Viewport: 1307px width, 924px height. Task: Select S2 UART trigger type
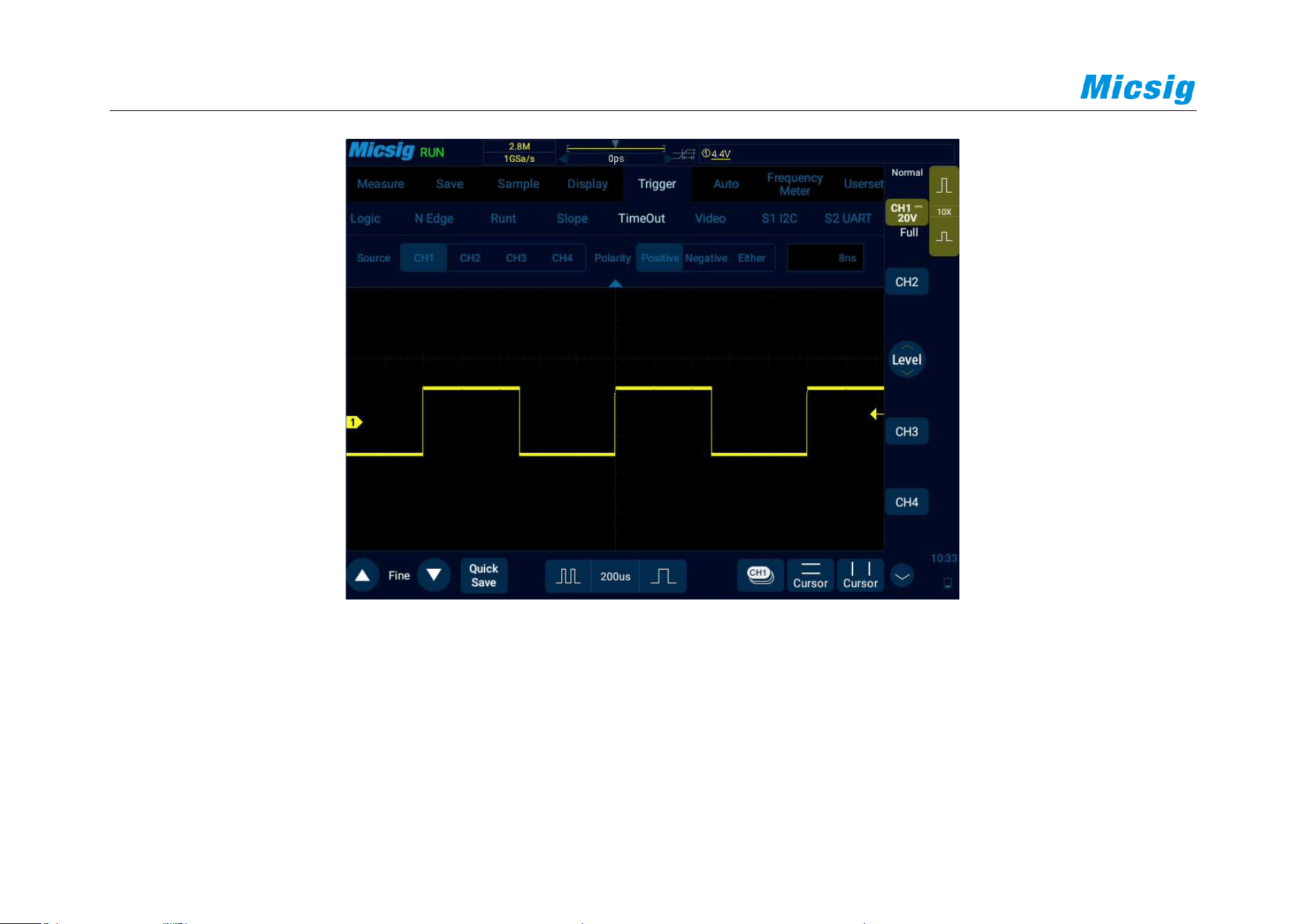pos(848,218)
